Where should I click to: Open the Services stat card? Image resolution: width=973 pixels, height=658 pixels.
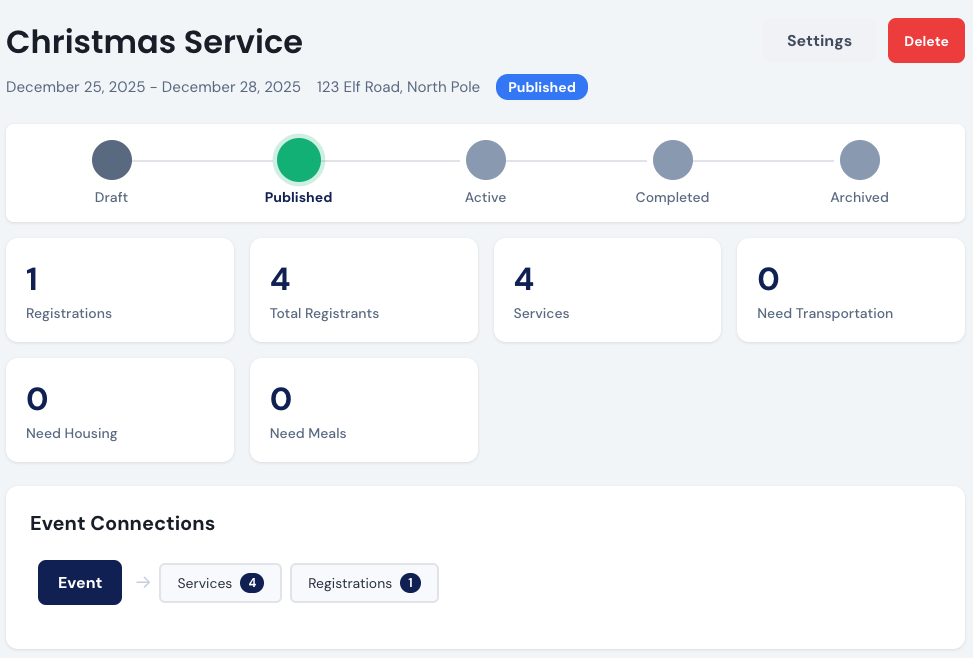point(607,290)
